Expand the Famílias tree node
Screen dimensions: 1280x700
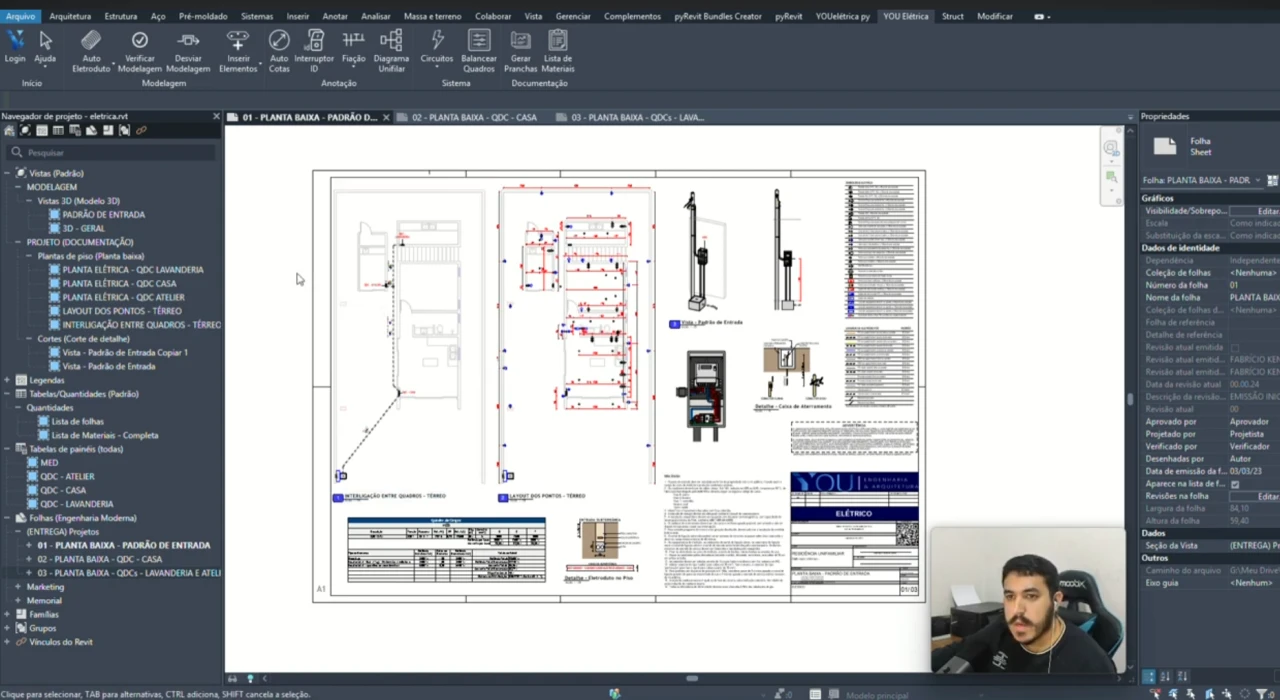[7, 615]
